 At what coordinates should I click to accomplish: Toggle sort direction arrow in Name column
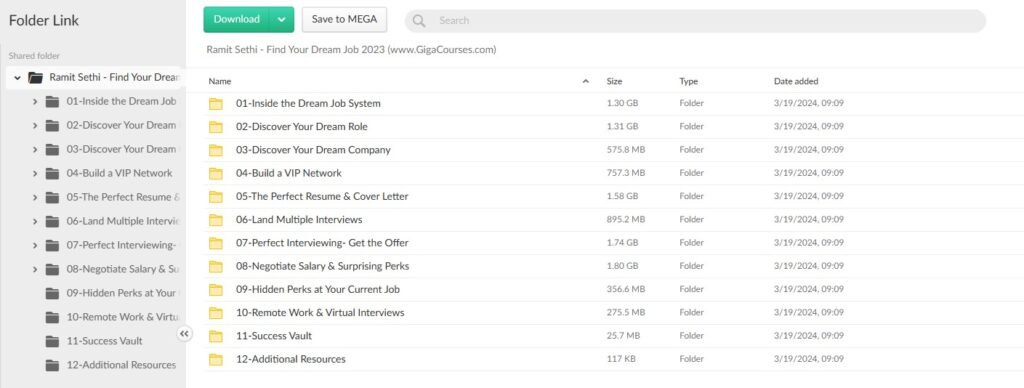586,82
